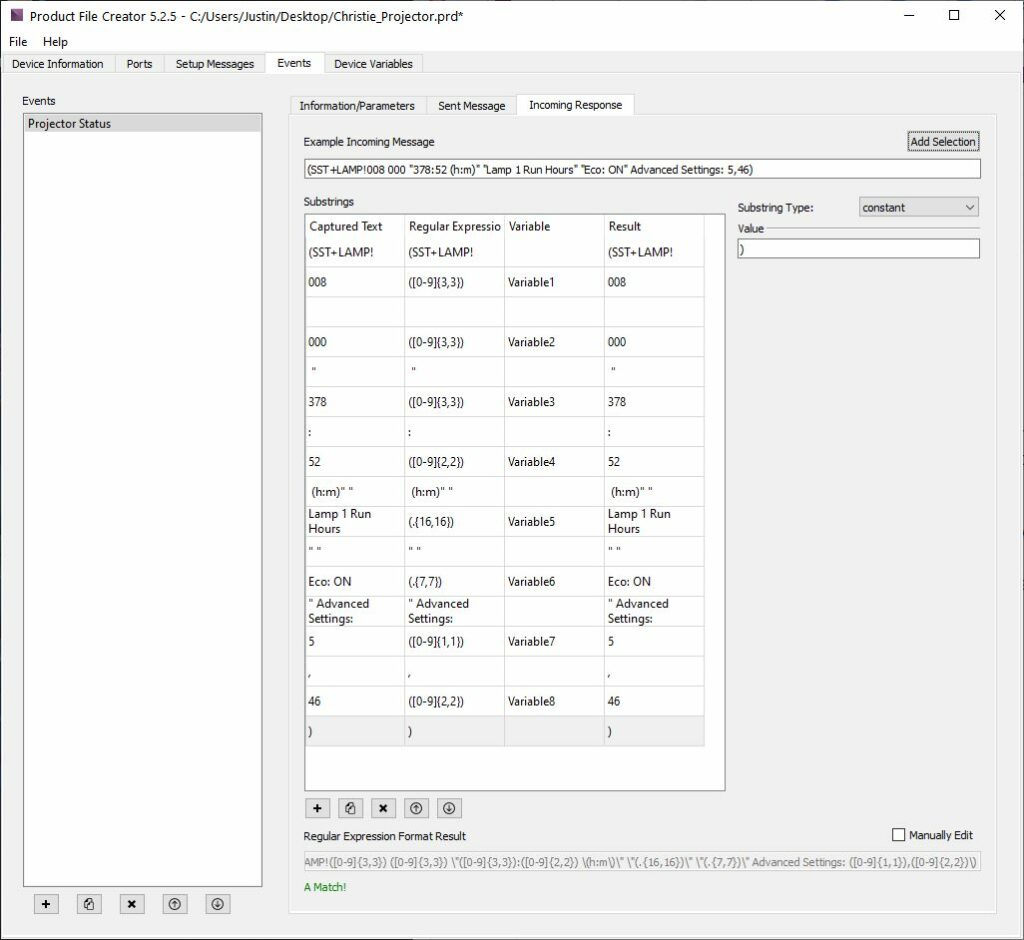This screenshot has height=940, width=1024.
Task: Click the substring Value input field
Action: tap(858, 249)
